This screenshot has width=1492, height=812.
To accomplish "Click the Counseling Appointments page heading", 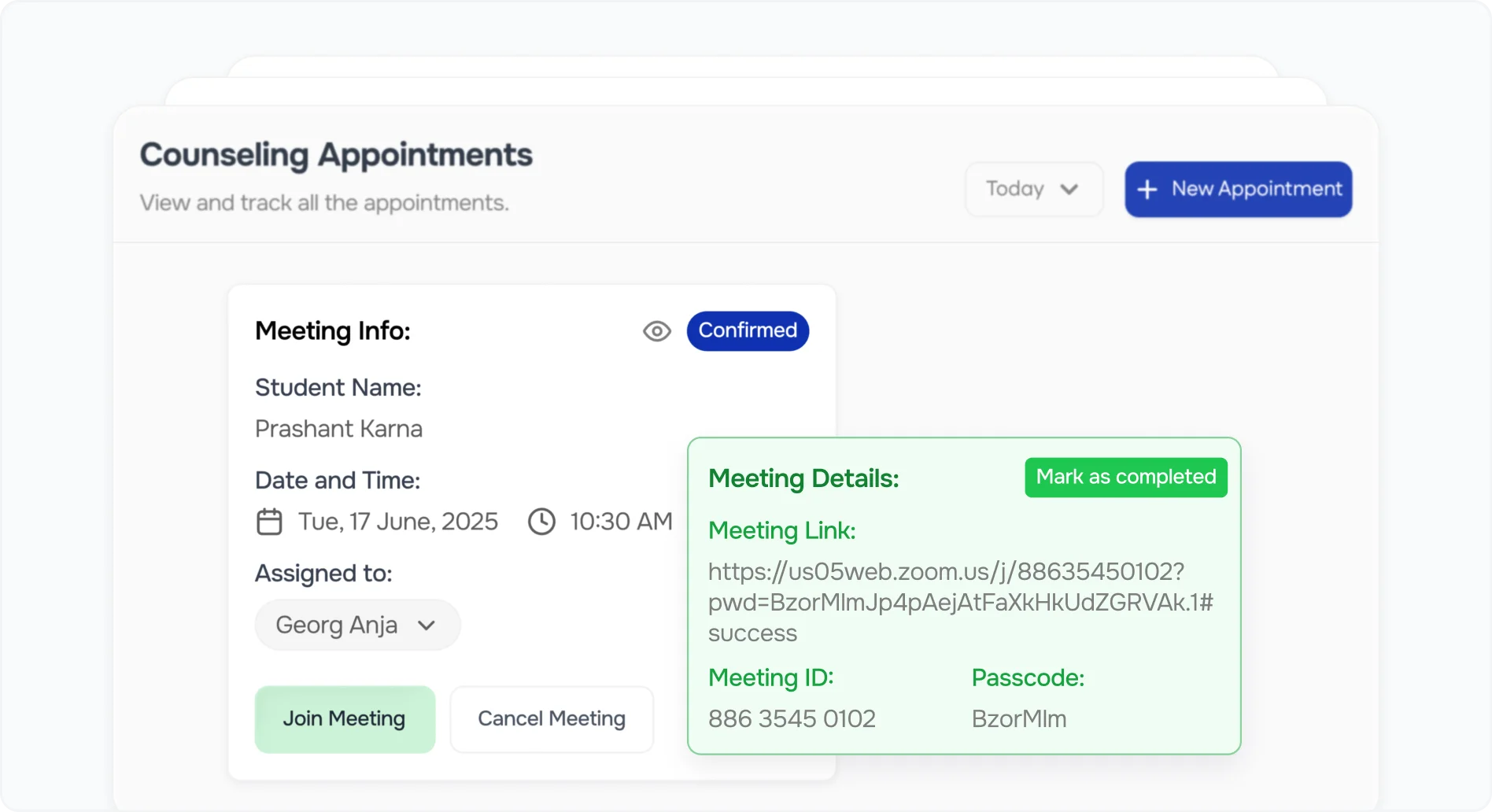I will [x=336, y=155].
